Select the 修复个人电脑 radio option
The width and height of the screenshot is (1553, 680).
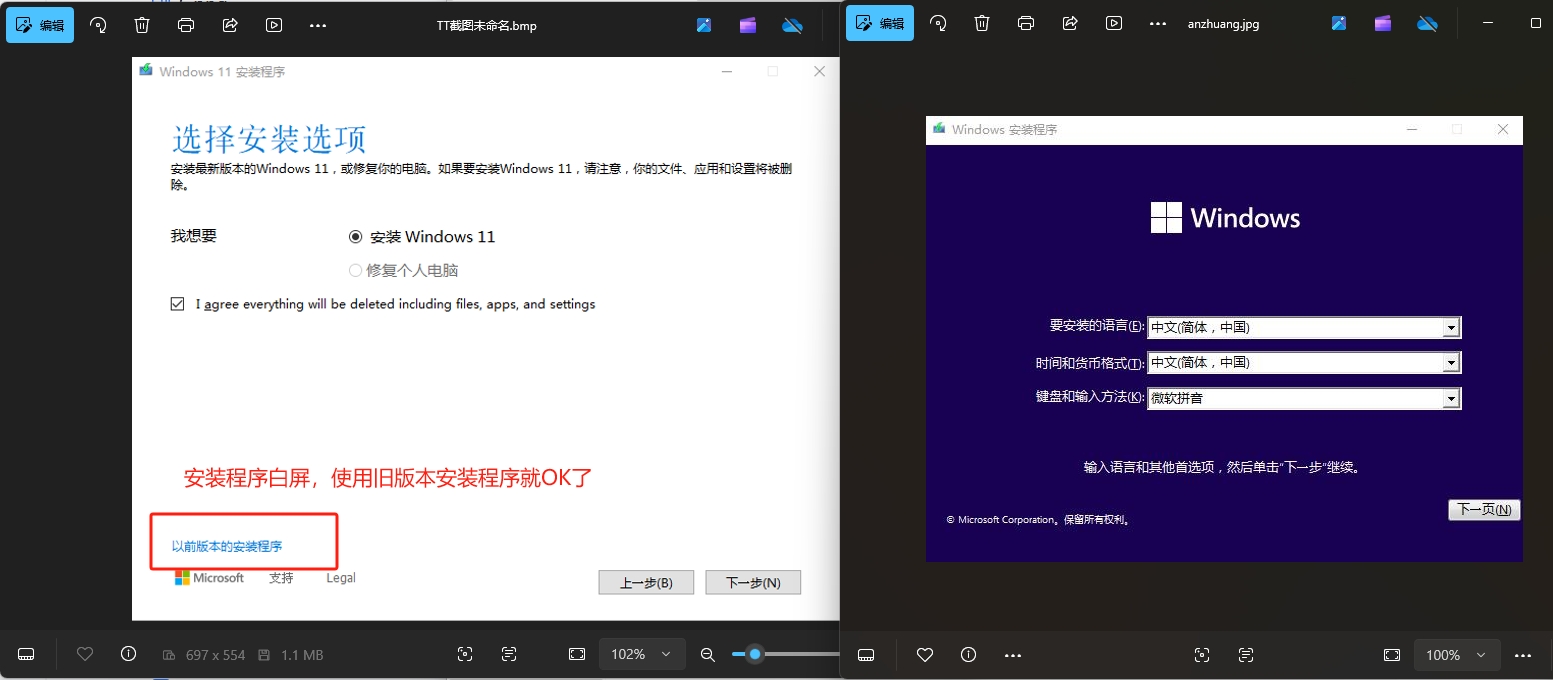pos(355,270)
